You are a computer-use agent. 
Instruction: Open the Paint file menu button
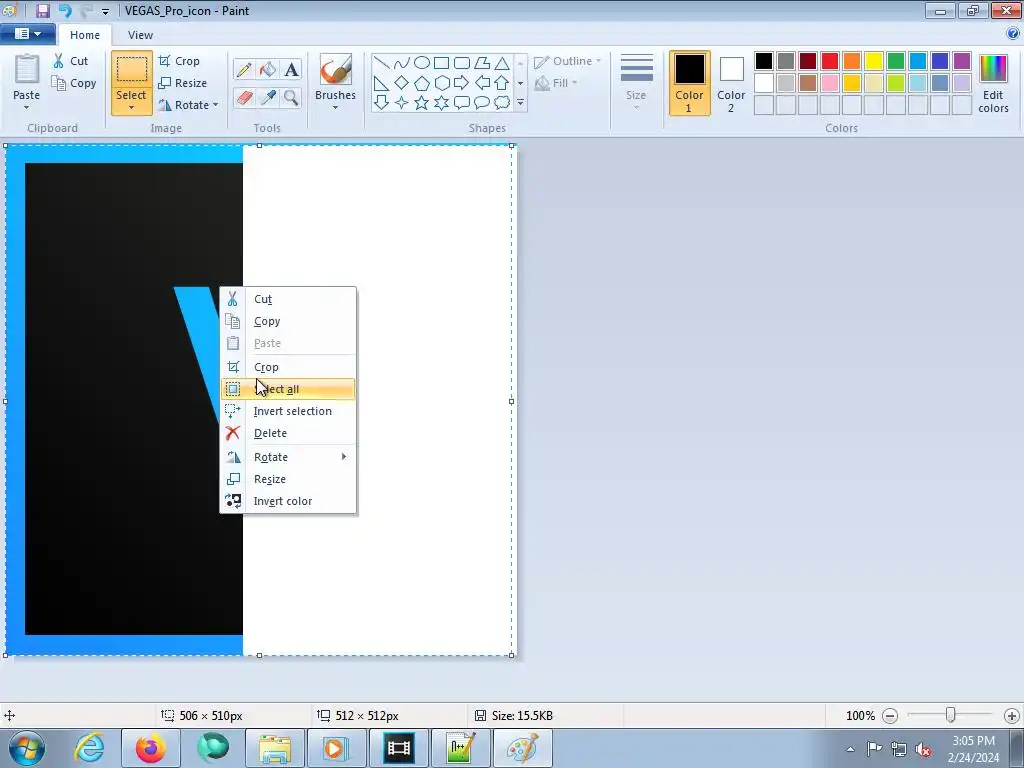click(x=27, y=34)
